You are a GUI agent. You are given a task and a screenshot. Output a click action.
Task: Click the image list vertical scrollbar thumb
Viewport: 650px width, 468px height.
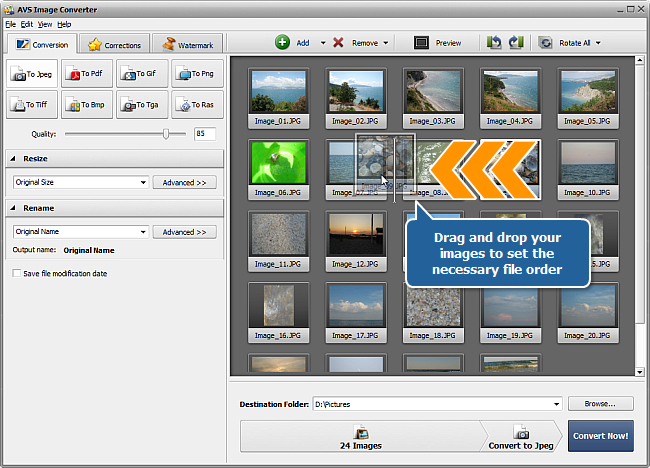pos(640,193)
